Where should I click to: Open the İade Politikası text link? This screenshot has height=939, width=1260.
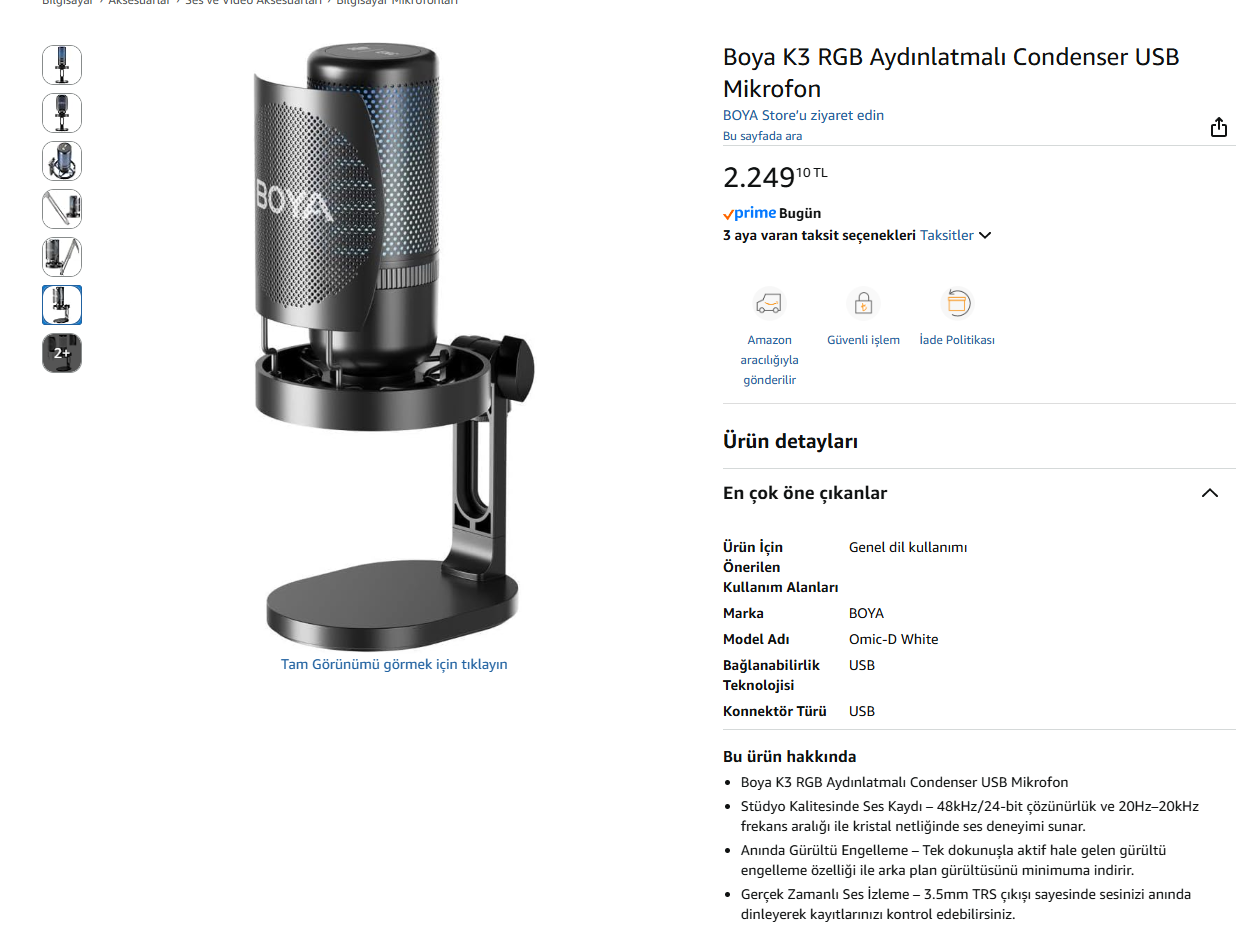[x=957, y=340]
